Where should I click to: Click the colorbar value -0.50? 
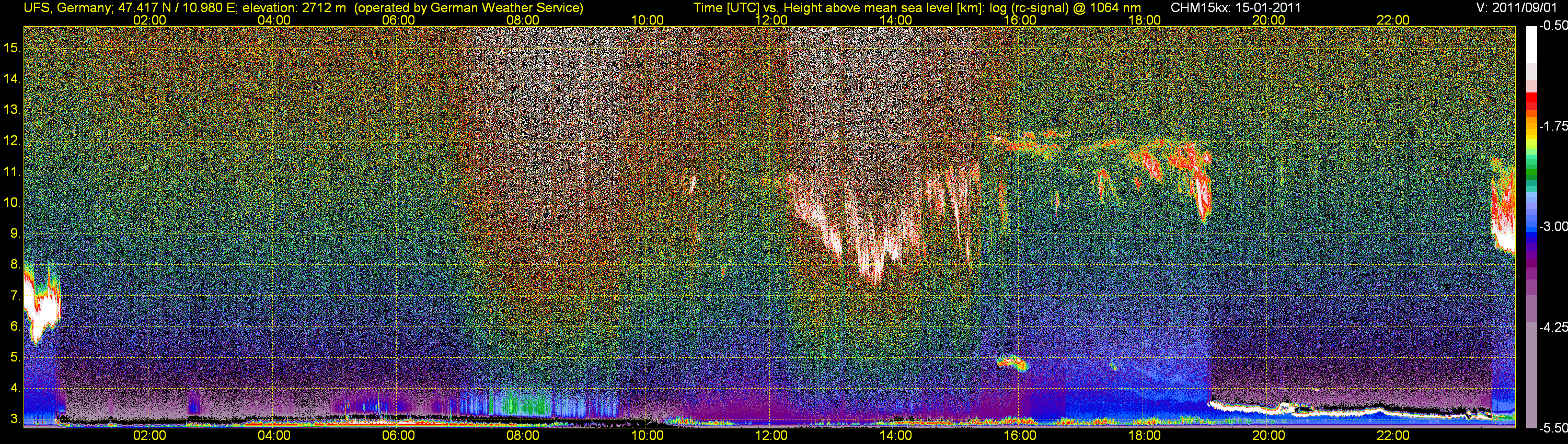pyautogui.click(x=1553, y=26)
